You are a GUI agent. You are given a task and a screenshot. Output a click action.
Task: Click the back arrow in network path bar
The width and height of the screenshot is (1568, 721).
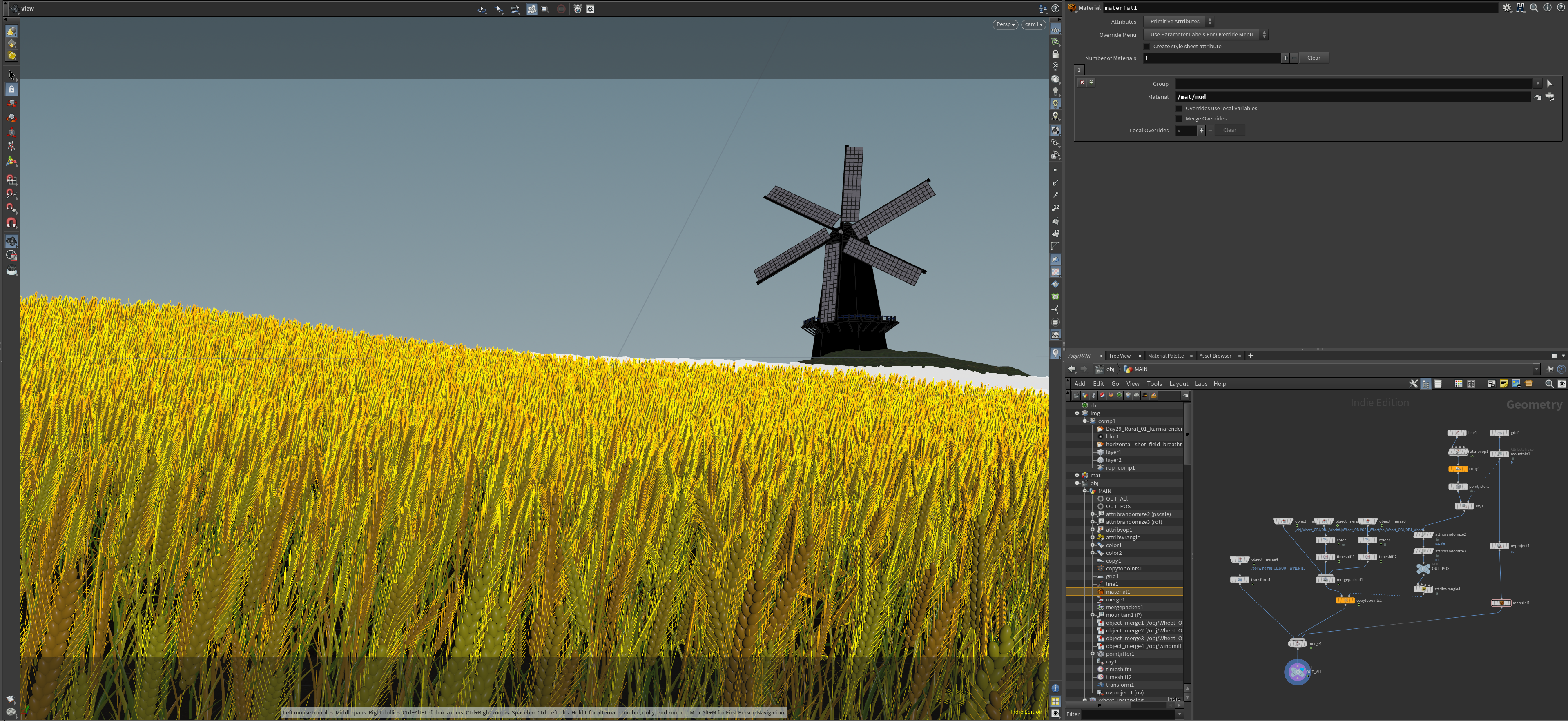point(1072,369)
